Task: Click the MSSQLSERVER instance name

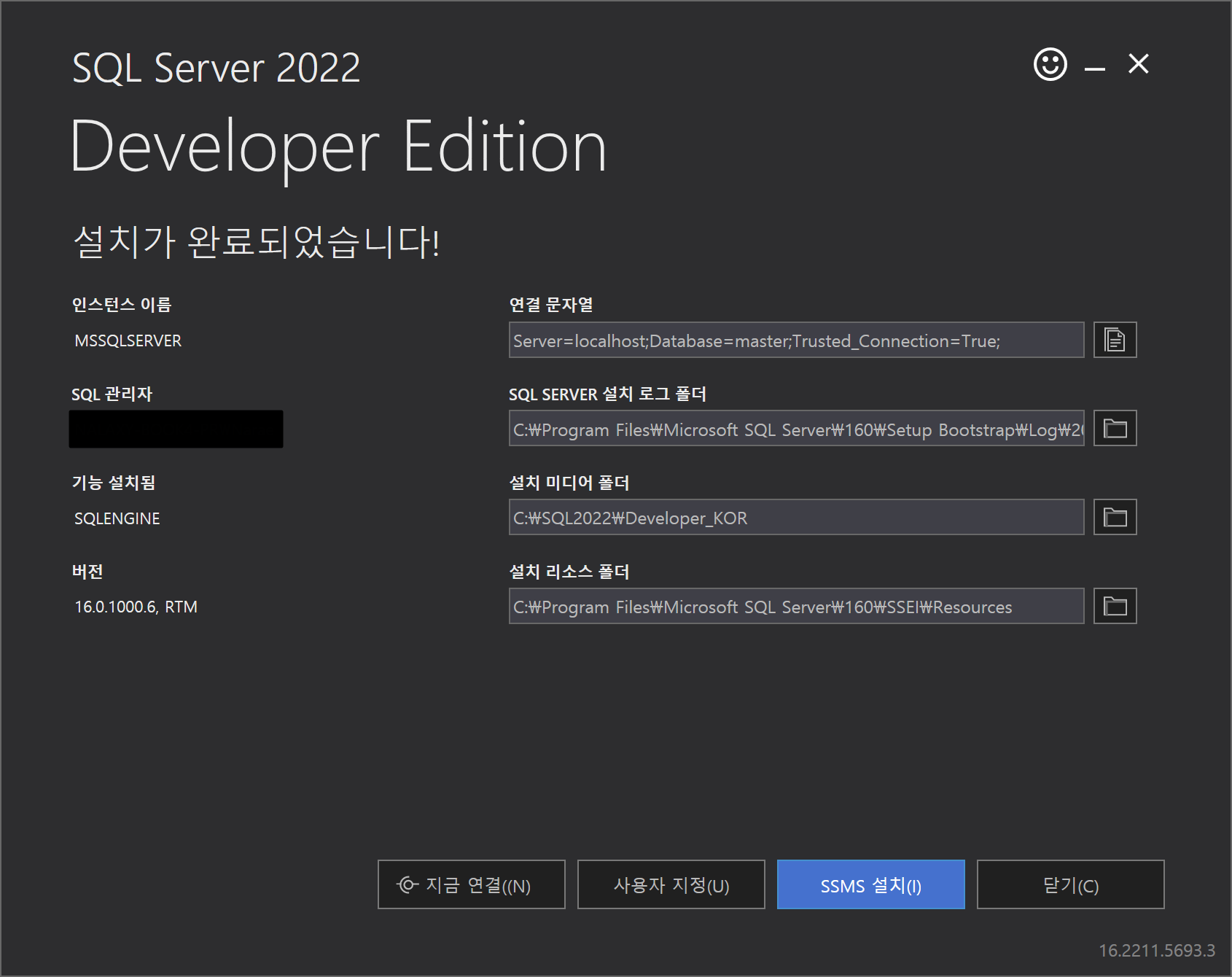Action: pyautogui.click(x=128, y=340)
